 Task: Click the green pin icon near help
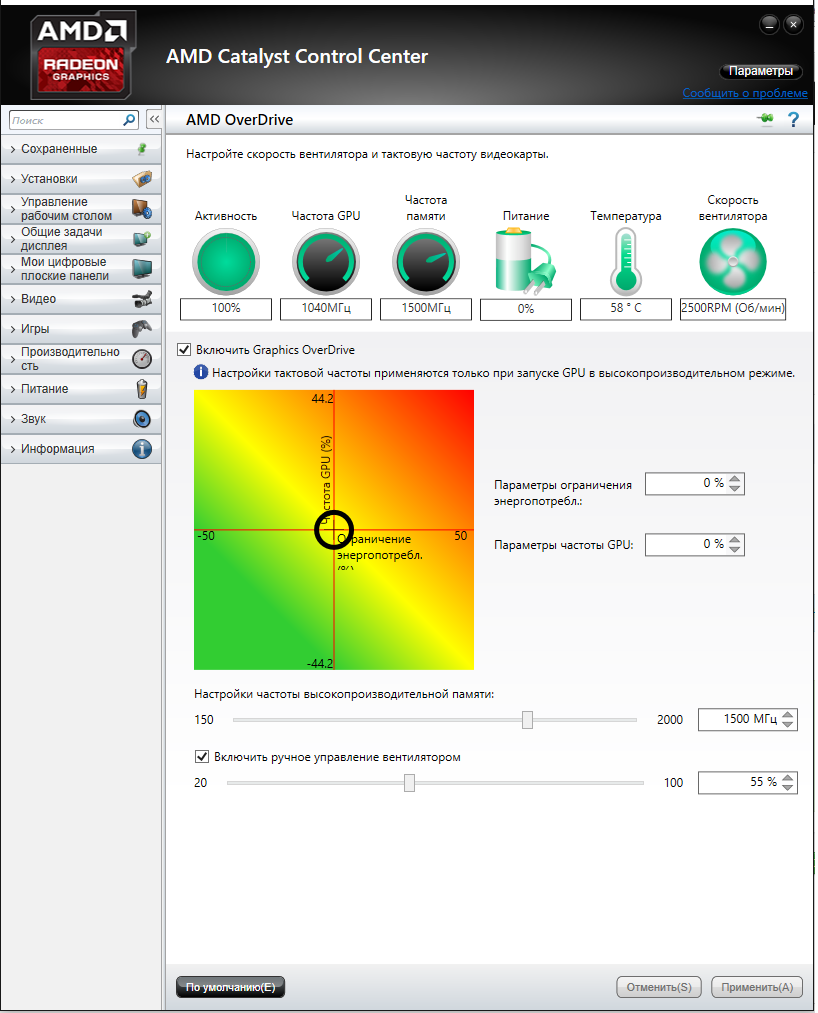coord(766,120)
